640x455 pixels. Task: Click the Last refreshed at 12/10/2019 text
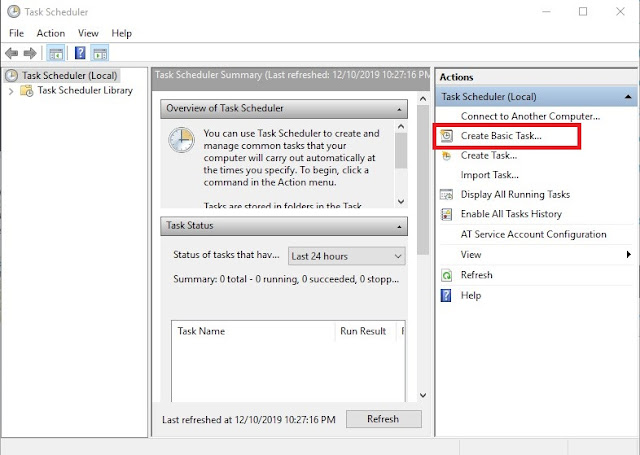(249, 420)
